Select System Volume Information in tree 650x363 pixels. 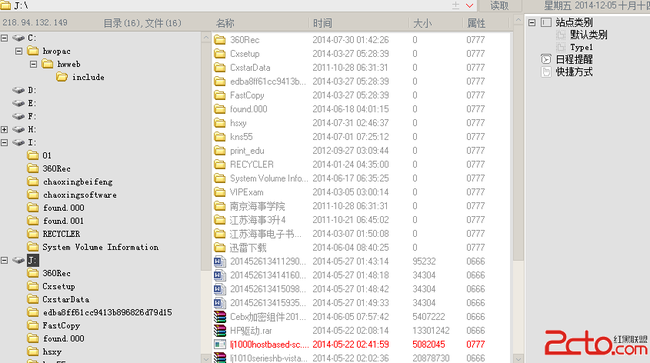pyautogui.click(x=100, y=247)
